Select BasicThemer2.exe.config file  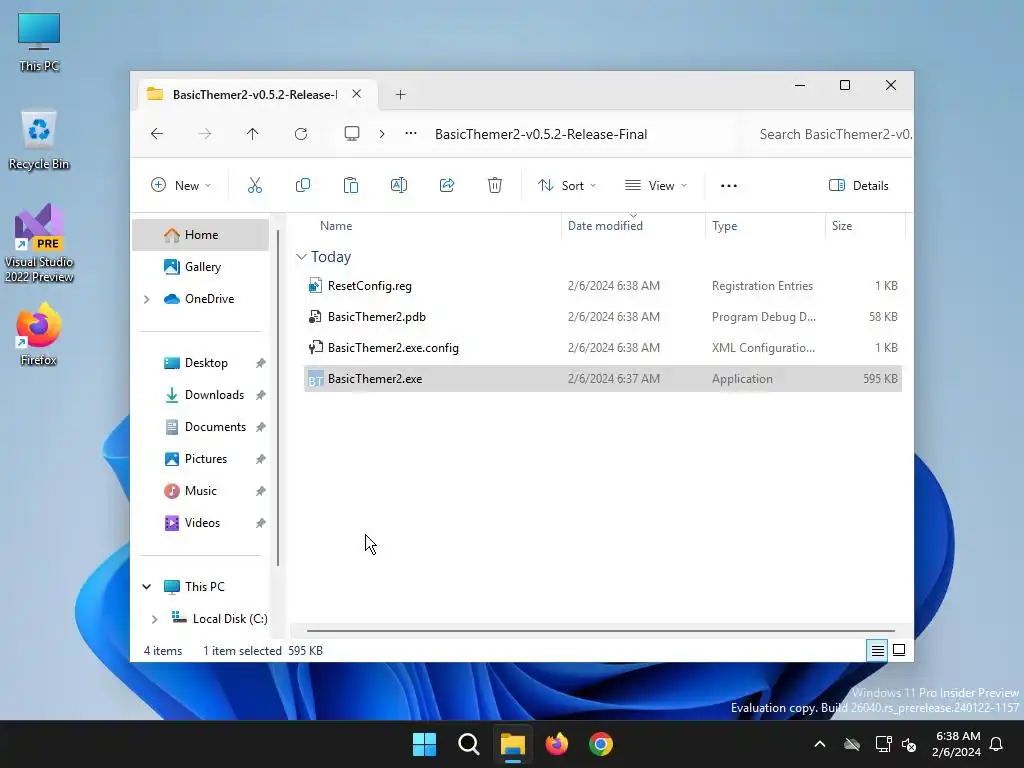(x=603, y=347)
